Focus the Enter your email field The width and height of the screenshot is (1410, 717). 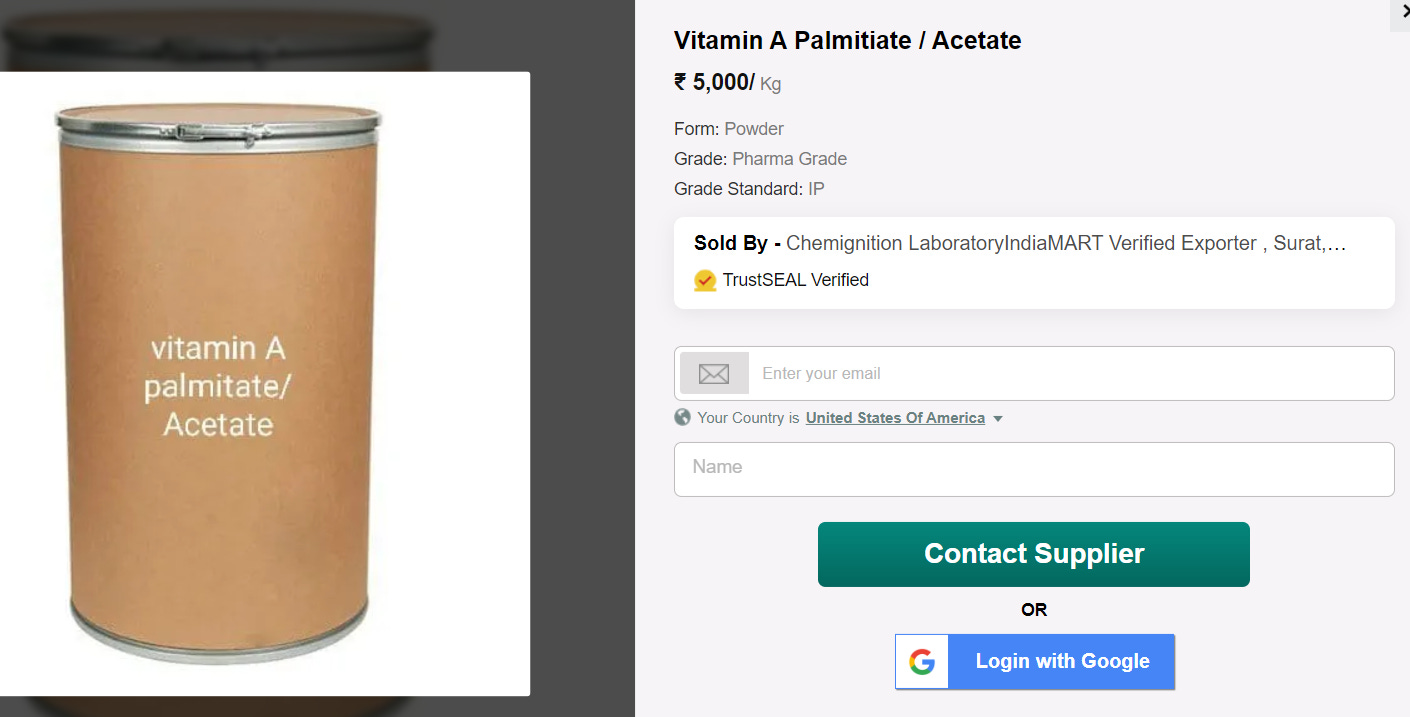(x=1070, y=374)
